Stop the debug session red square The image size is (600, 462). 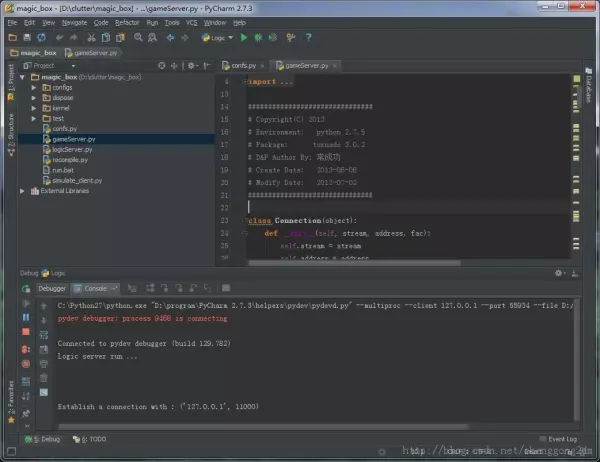pyautogui.click(x=26, y=331)
